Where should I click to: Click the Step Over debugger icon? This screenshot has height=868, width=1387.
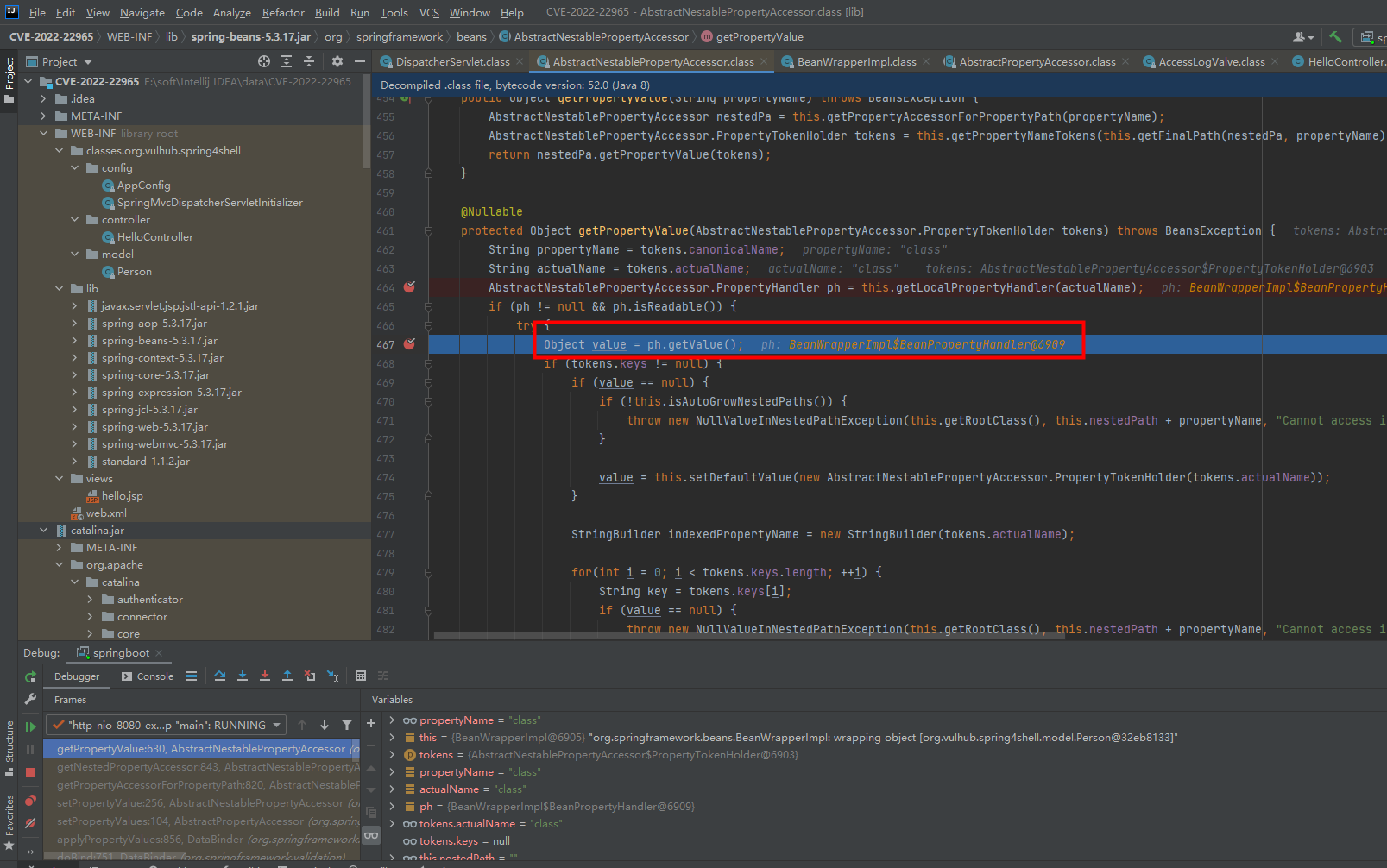(x=220, y=676)
